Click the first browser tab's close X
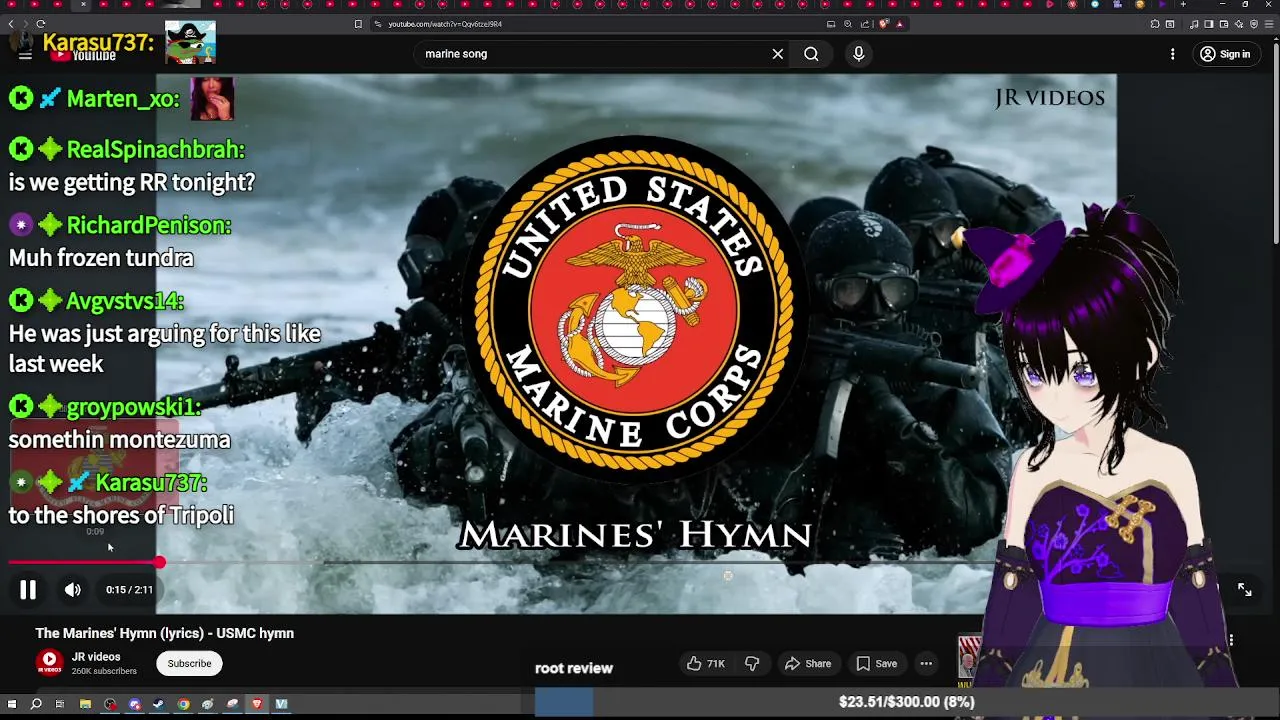 [83, 4]
